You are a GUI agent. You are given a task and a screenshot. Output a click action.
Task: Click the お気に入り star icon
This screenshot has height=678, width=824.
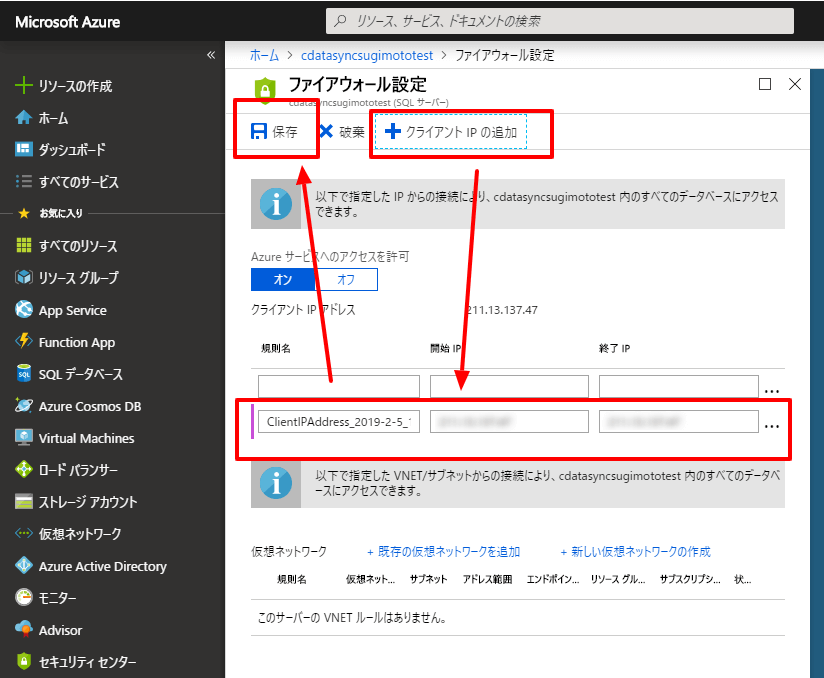pyautogui.click(x=24, y=213)
